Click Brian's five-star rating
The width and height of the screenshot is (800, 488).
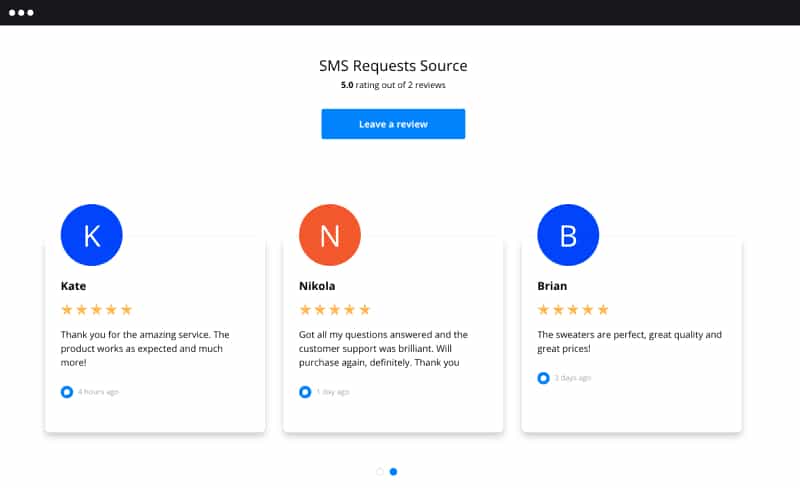coord(573,309)
